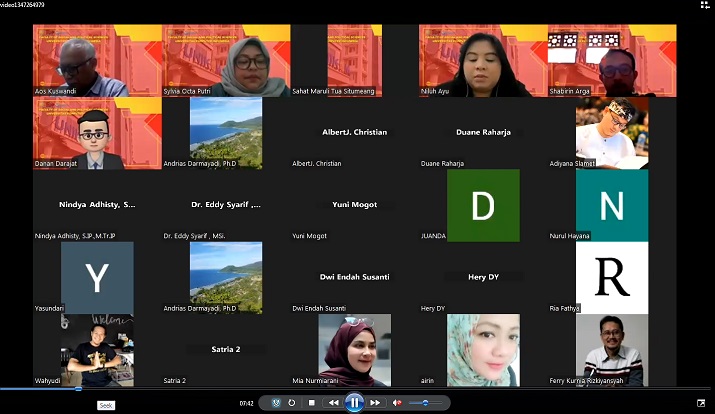Viewport: 715px width, 414px height.
Task: Click the green D avatar for JUANDA
Action: coord(483,205)
